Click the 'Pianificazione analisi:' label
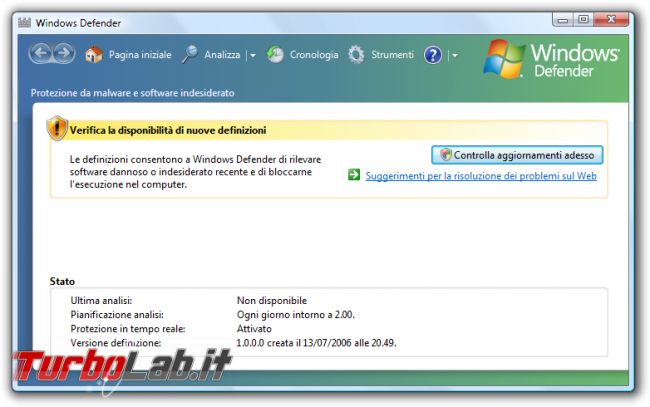This screenshot has height=407, width=650. [117, 315]
